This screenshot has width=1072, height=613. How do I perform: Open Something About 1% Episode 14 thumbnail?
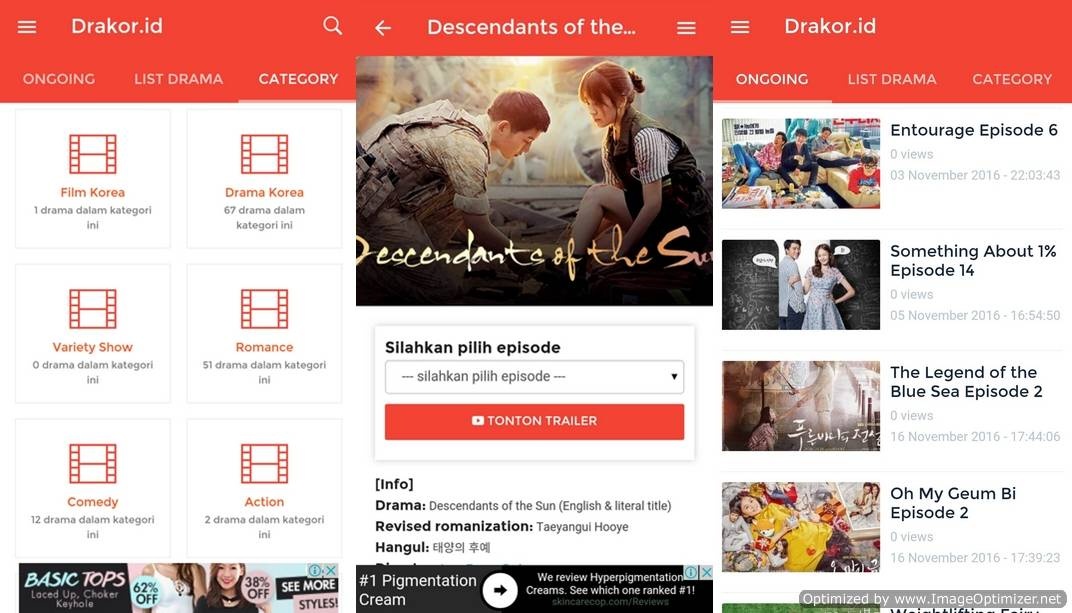[801, 284]
